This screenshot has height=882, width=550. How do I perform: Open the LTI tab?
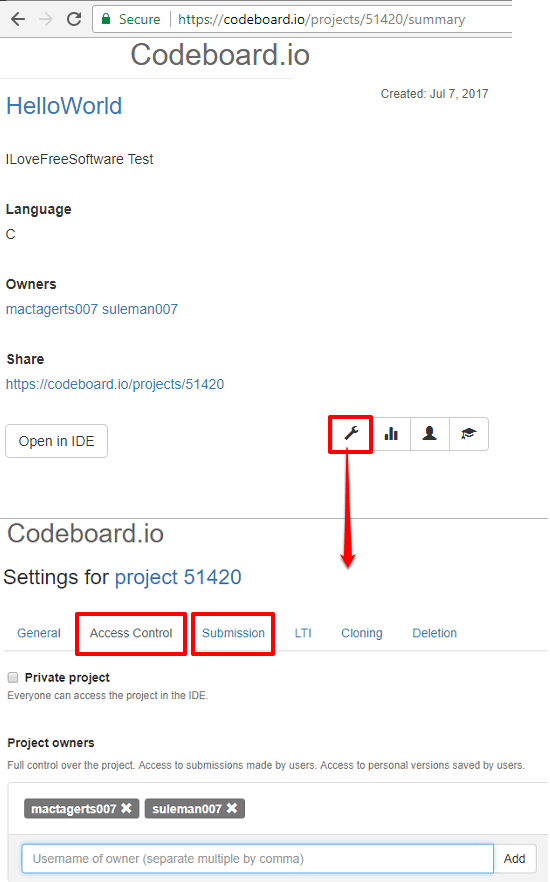[303, 633]
